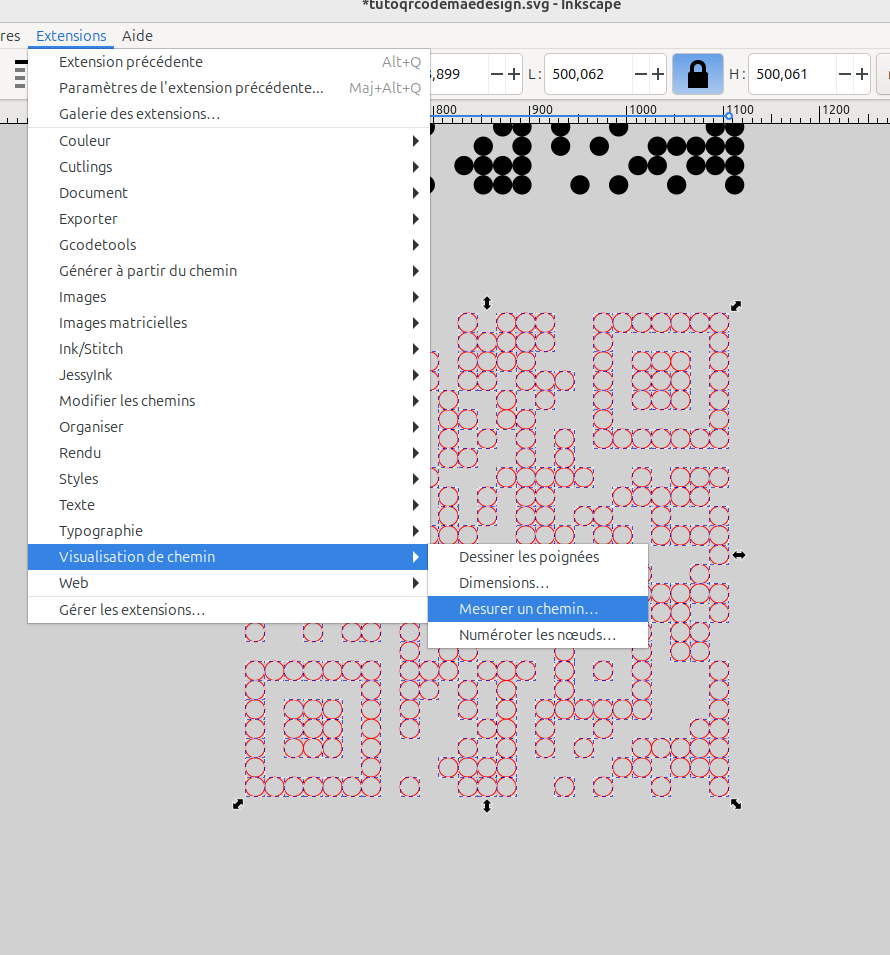Click into the L width input field
890x955 pixels.
(588, 74)
